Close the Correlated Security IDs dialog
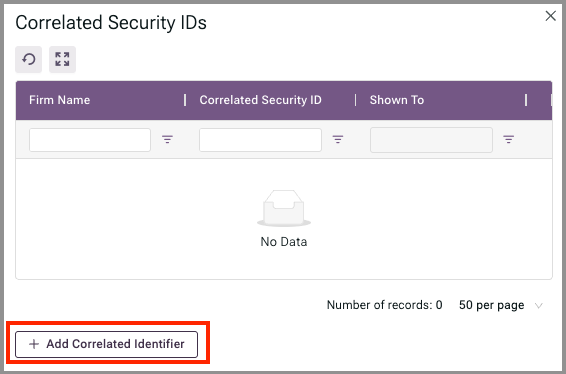Image resolution: width=566 pixels, height=374 pixels. (x=550, y=16)
